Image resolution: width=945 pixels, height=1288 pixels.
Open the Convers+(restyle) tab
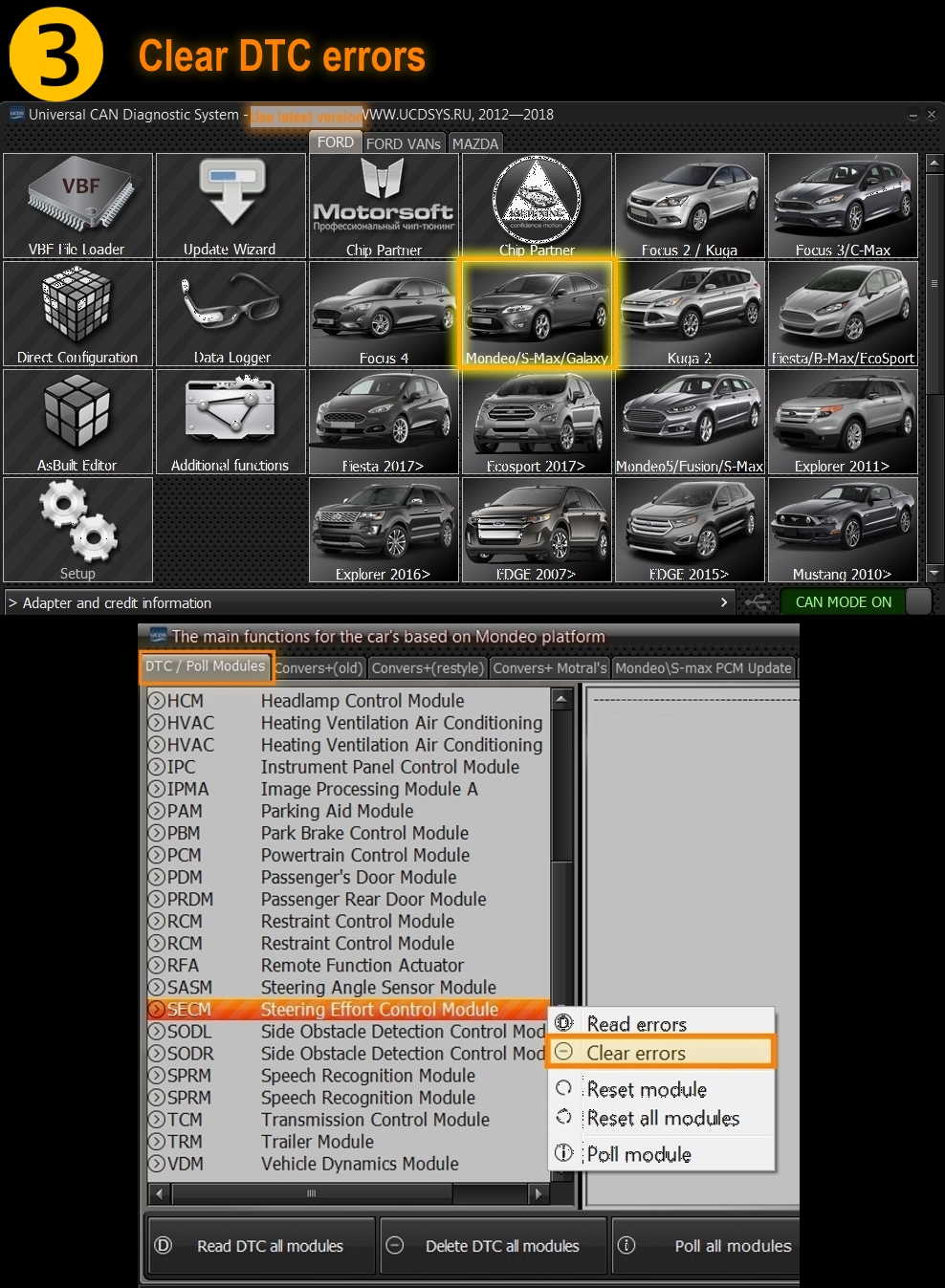pyautogui.click(x=428, y=668)
